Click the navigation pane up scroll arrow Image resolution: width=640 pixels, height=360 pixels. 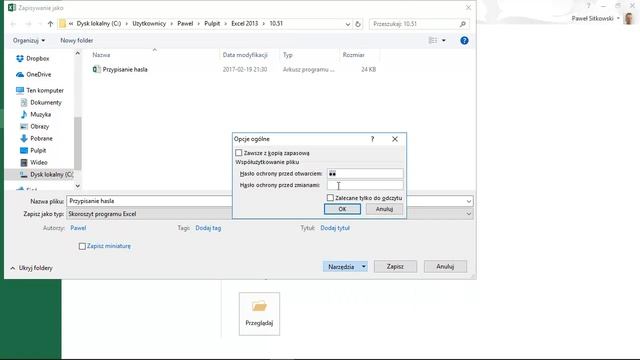coord(78,53)
